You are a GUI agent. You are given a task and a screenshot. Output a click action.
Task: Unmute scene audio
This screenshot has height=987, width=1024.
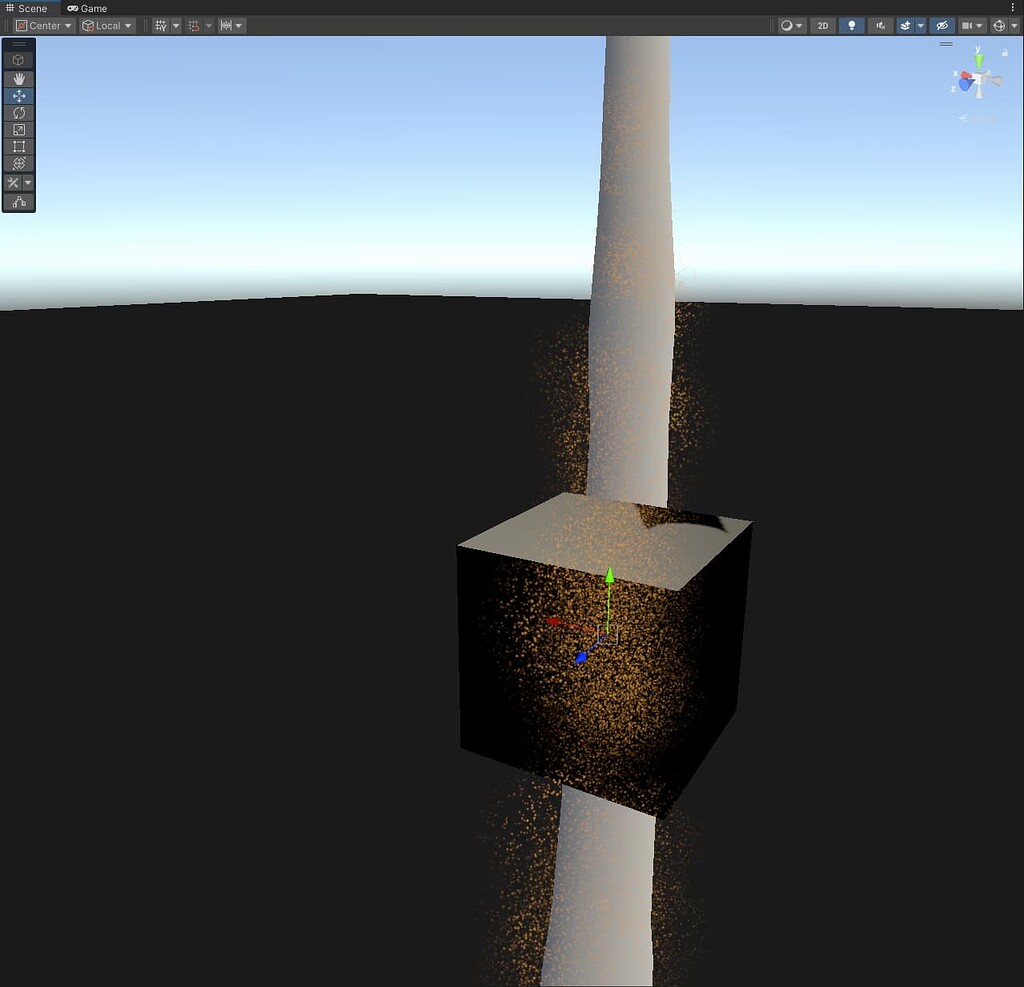coord(880,25)
